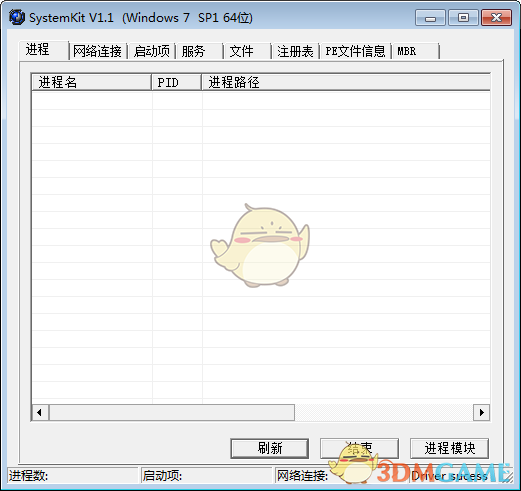The width and height of the screenshot is (521, 491).
Task: Sort by the 进程名 column header
Action: tap(92, 82)
